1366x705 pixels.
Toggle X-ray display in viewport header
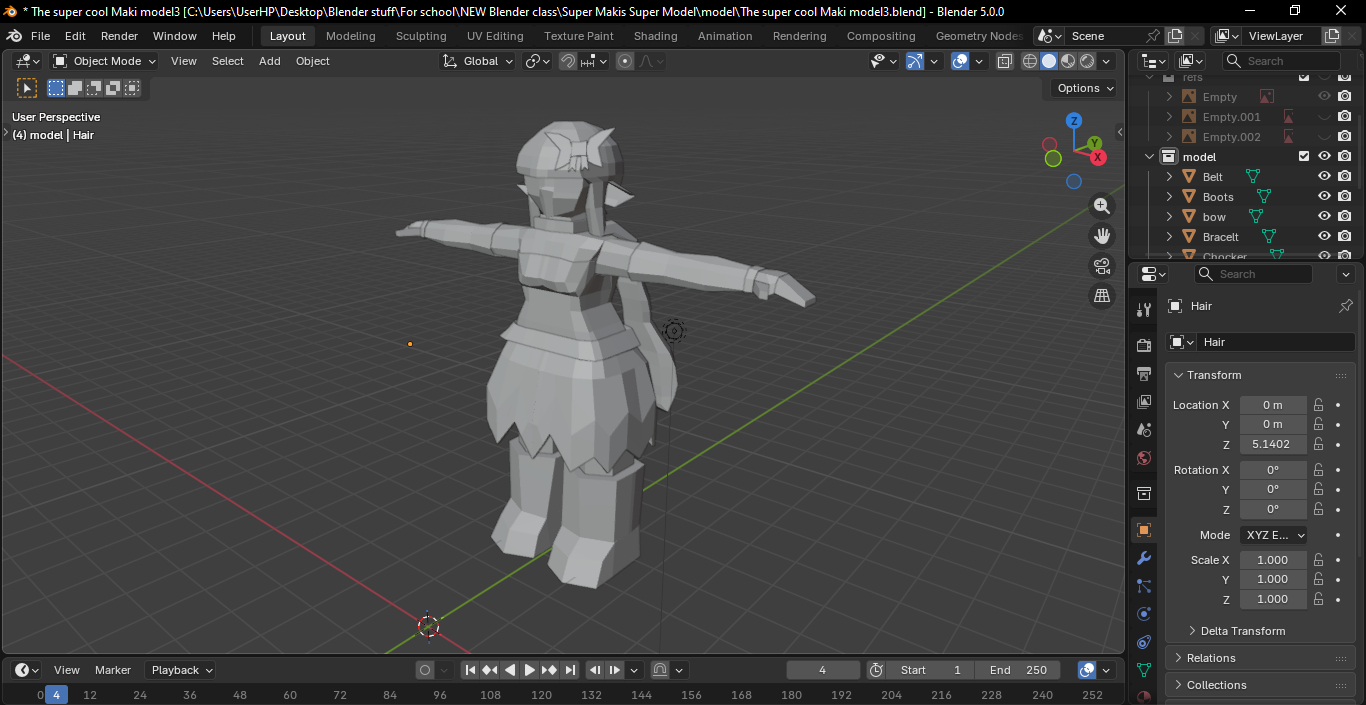[1005, 61]
